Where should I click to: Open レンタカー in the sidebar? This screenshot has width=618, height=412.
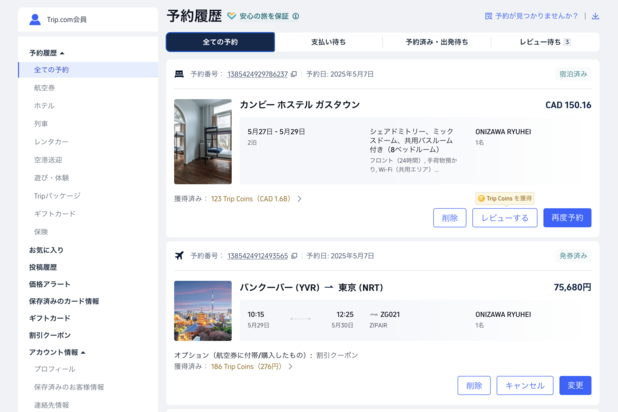[x=51, y=142]
